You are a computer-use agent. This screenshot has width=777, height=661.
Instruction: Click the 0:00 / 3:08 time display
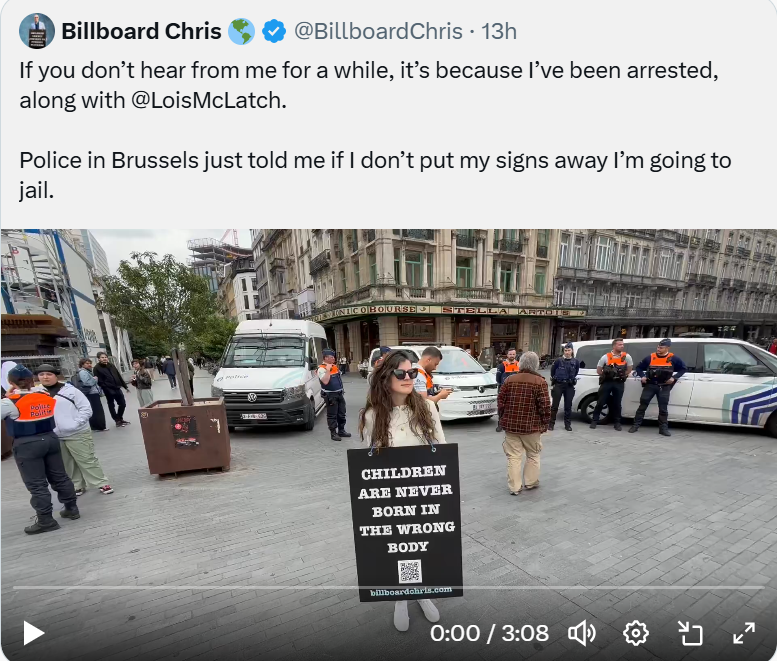pos(489,633)
